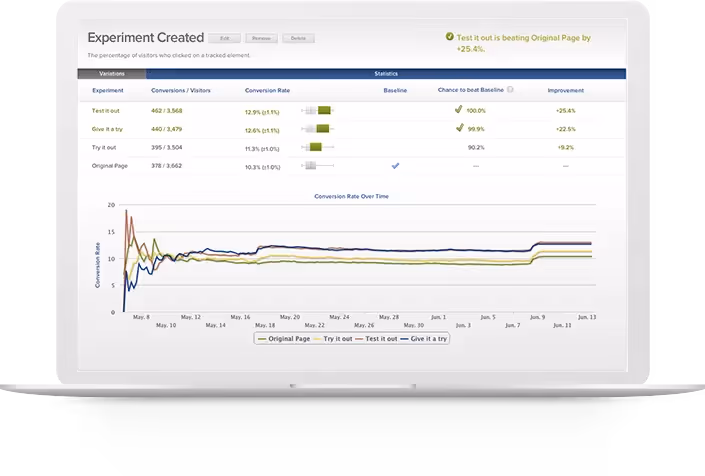
Task: Click the 99.9% chance value
Action: (x=476, y=129)
